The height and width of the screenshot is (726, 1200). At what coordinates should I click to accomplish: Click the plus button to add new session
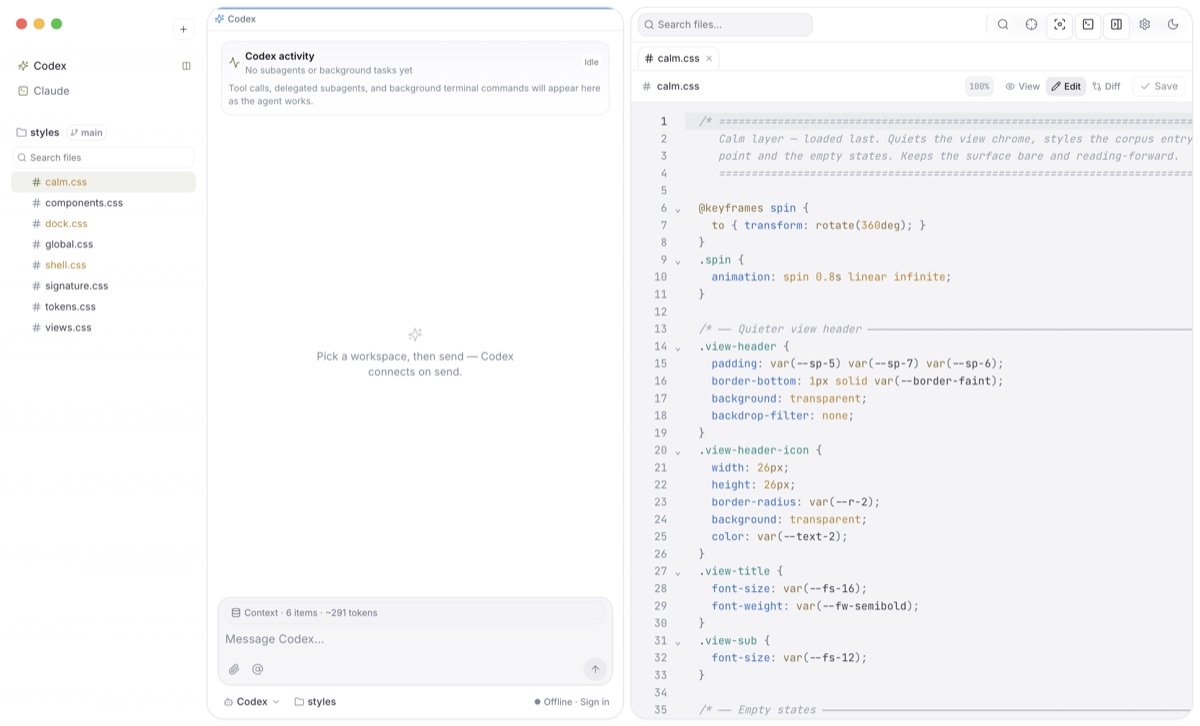point(183,29)
